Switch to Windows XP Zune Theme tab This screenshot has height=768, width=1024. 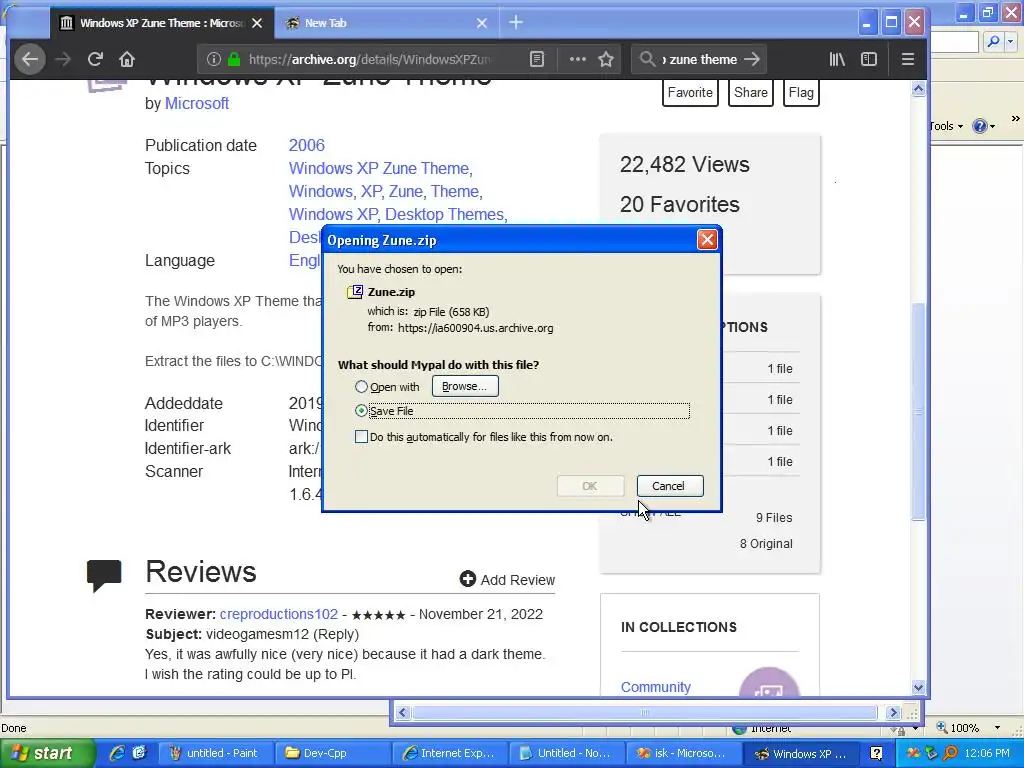click(x=161, y=23)
